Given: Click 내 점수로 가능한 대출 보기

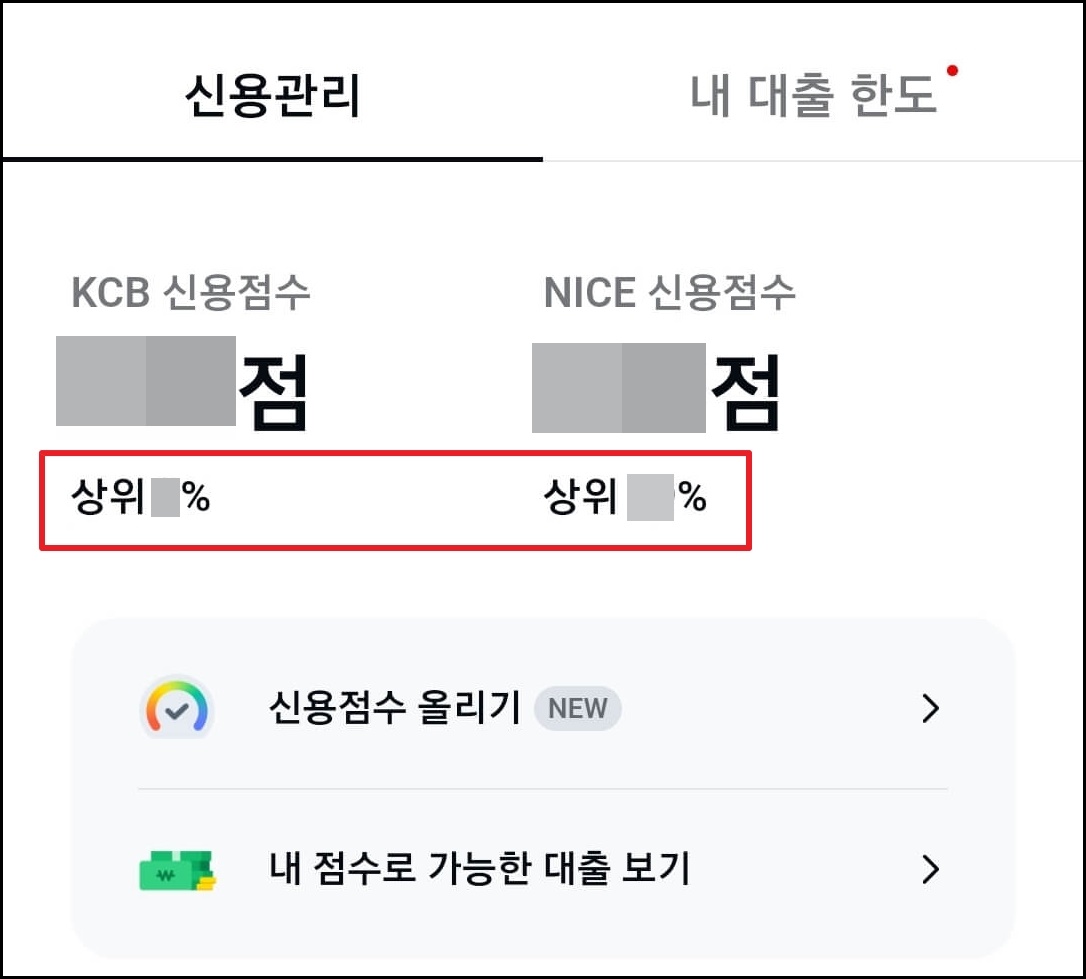Looking at the screenshot, I should tap(480, 870).
